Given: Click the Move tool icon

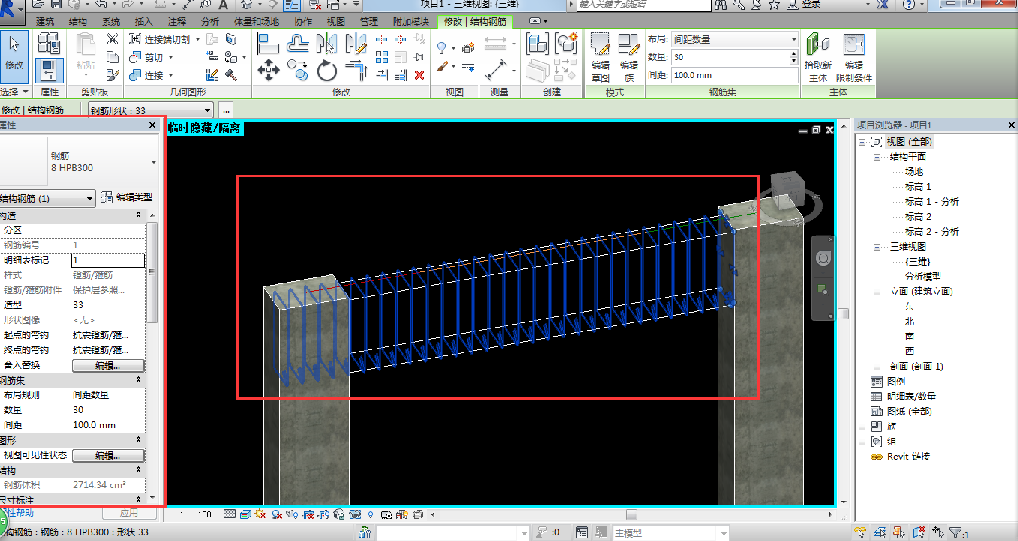Looking at the screenshot, I should tap(267, 70).
